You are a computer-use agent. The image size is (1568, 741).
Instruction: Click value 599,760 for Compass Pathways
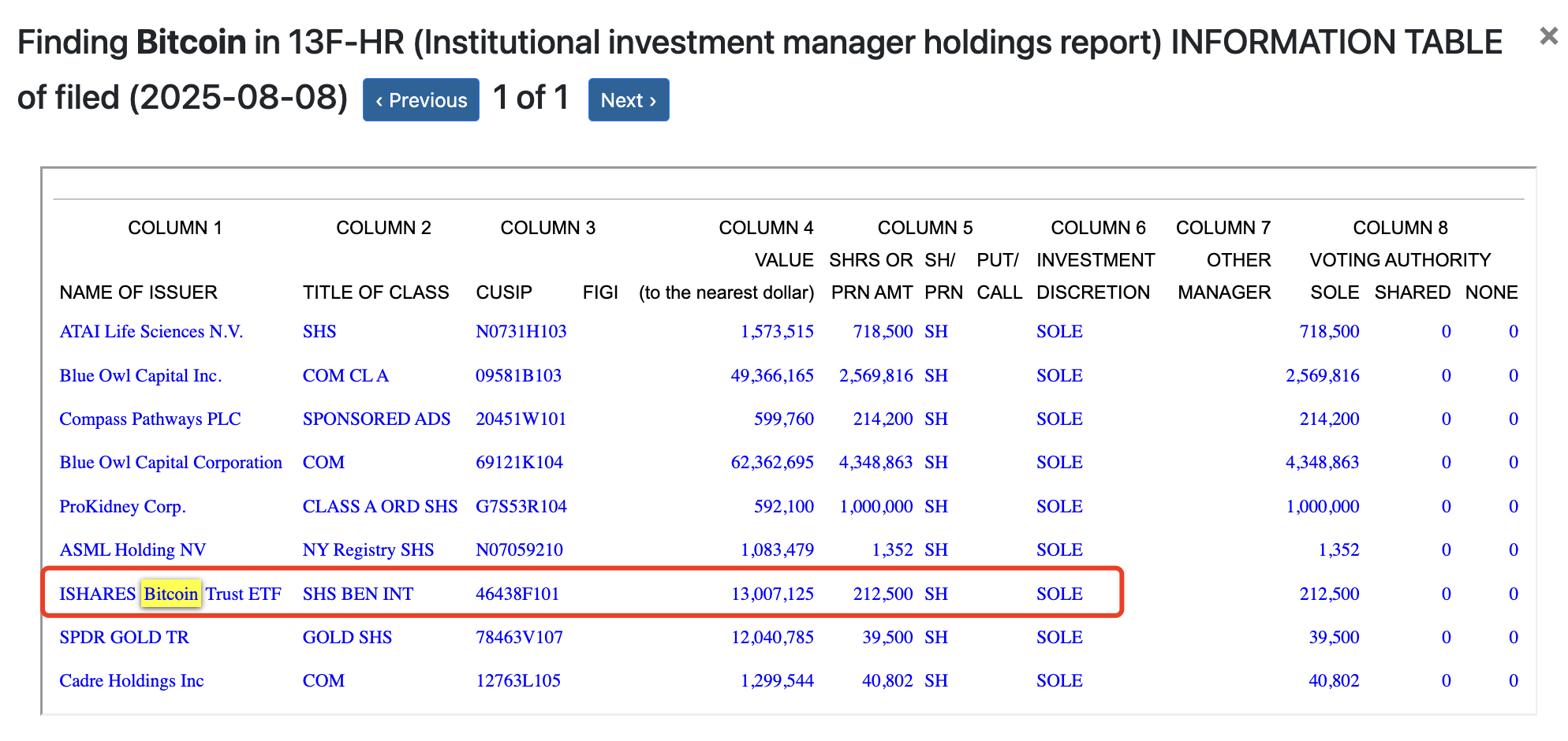click(x=784, y=419)
